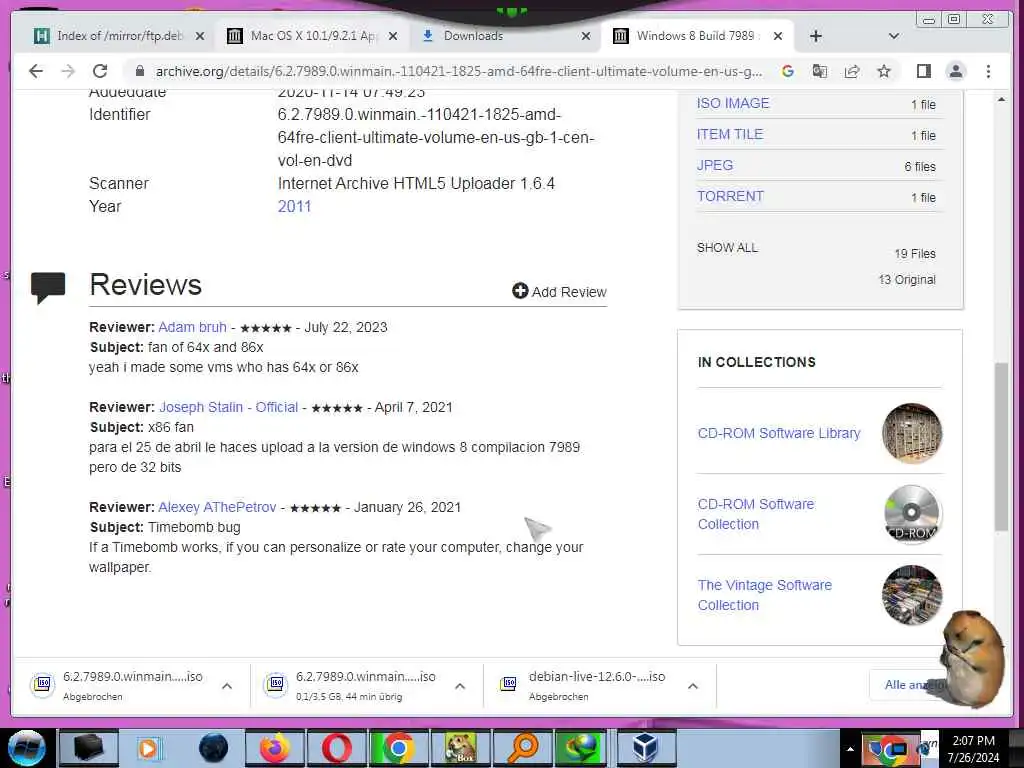Viewport: 1024px width, 768px height.
Task: Click the CD-ROM disc thumbnail
Action: tap(912, 514)
